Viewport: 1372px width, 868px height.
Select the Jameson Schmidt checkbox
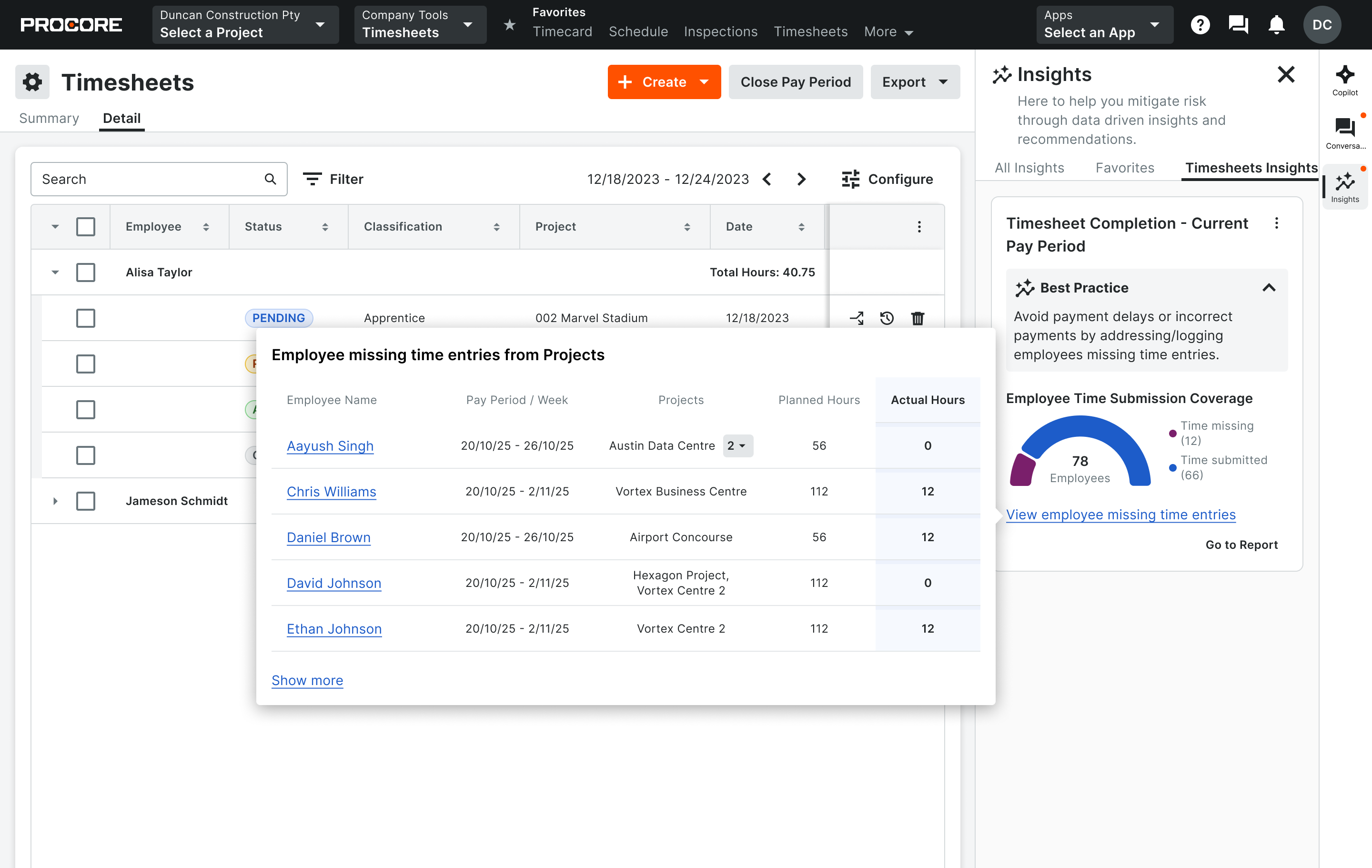point(85,501)
